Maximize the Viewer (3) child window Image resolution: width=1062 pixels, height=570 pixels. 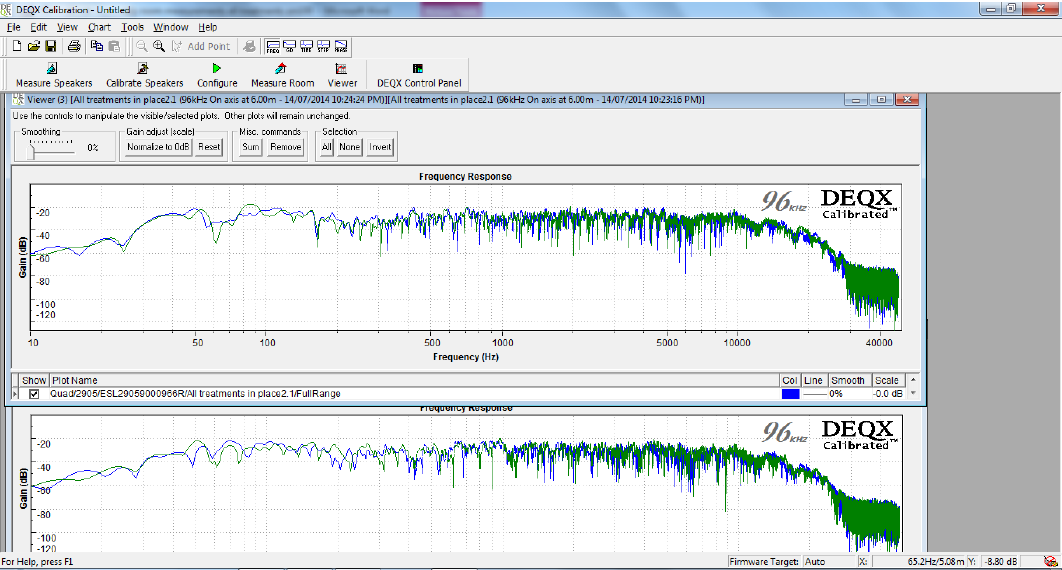click(881, 100)
